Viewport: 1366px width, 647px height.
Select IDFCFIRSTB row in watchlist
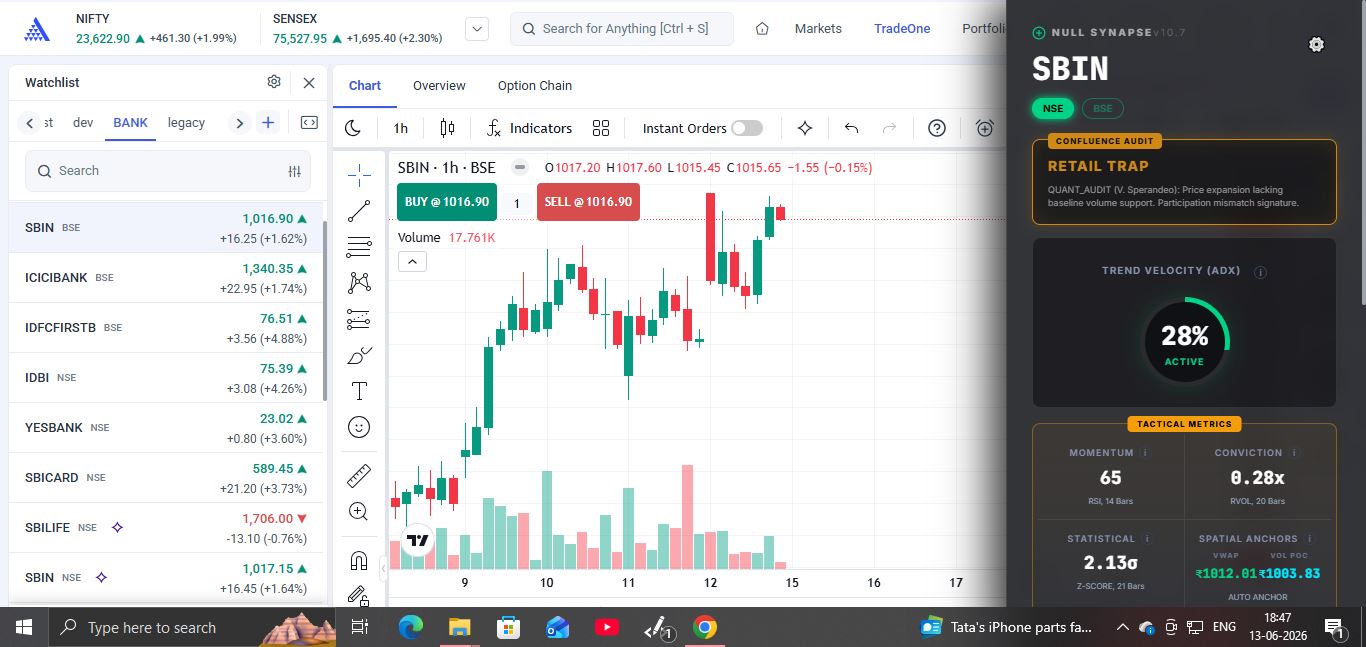tap(166, 328)
